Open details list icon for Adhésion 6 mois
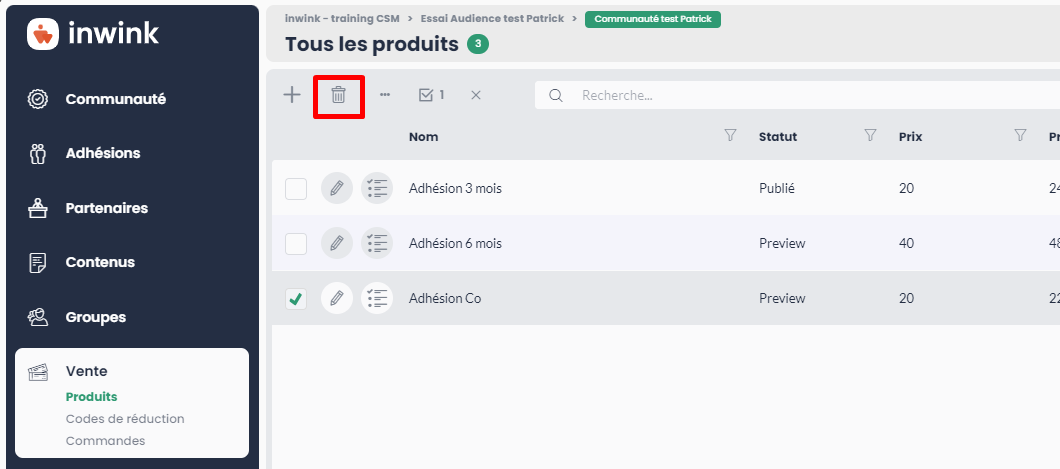1060x469 pixels. (x=377, y=243)
